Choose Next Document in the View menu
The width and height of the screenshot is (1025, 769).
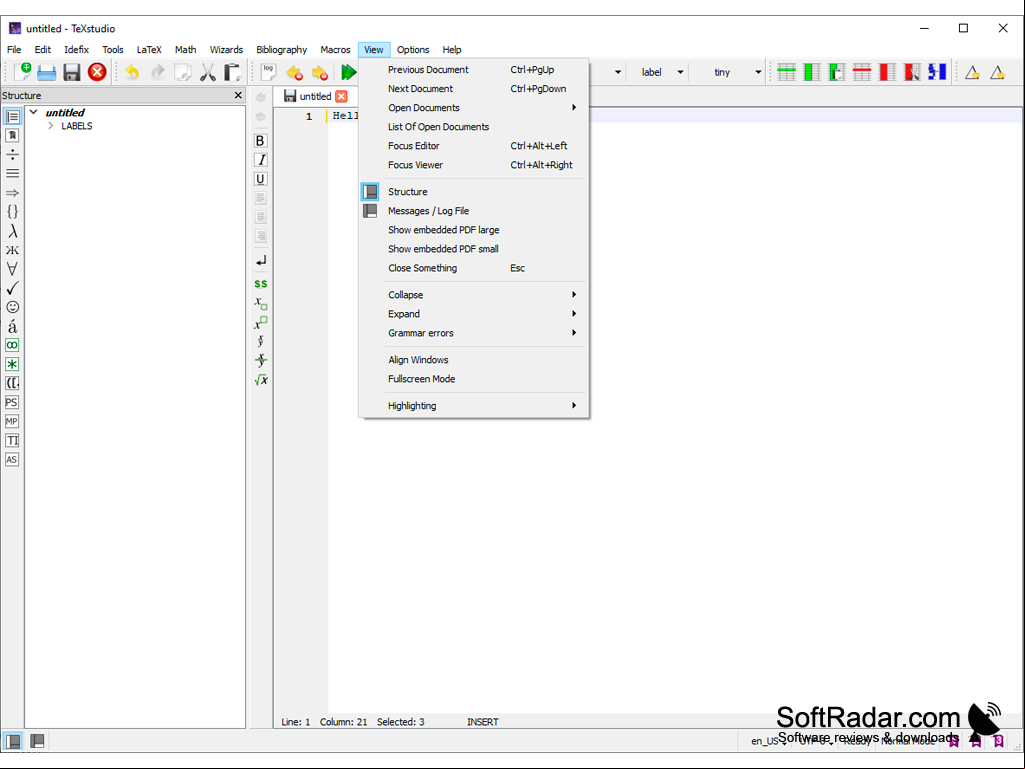[474, 88]
